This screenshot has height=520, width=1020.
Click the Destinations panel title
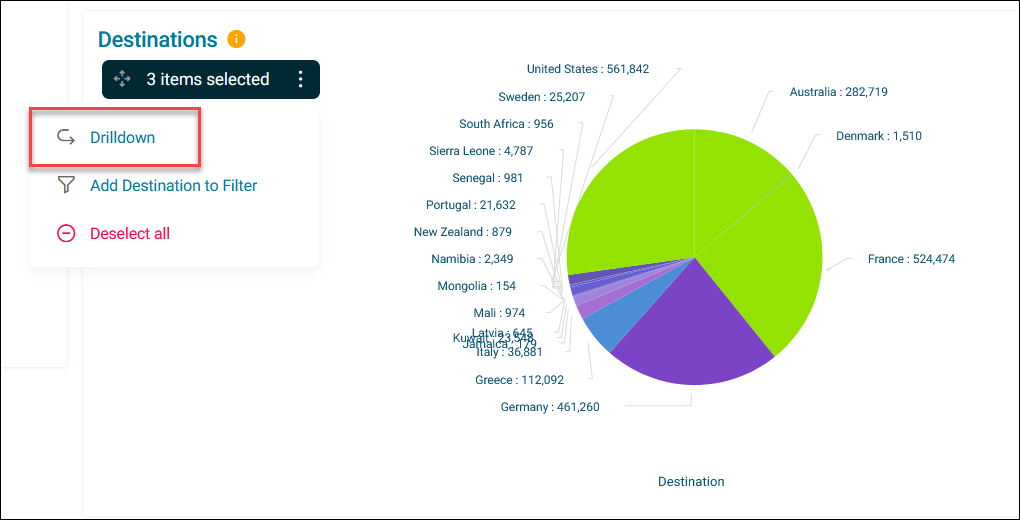coord(157,39)
